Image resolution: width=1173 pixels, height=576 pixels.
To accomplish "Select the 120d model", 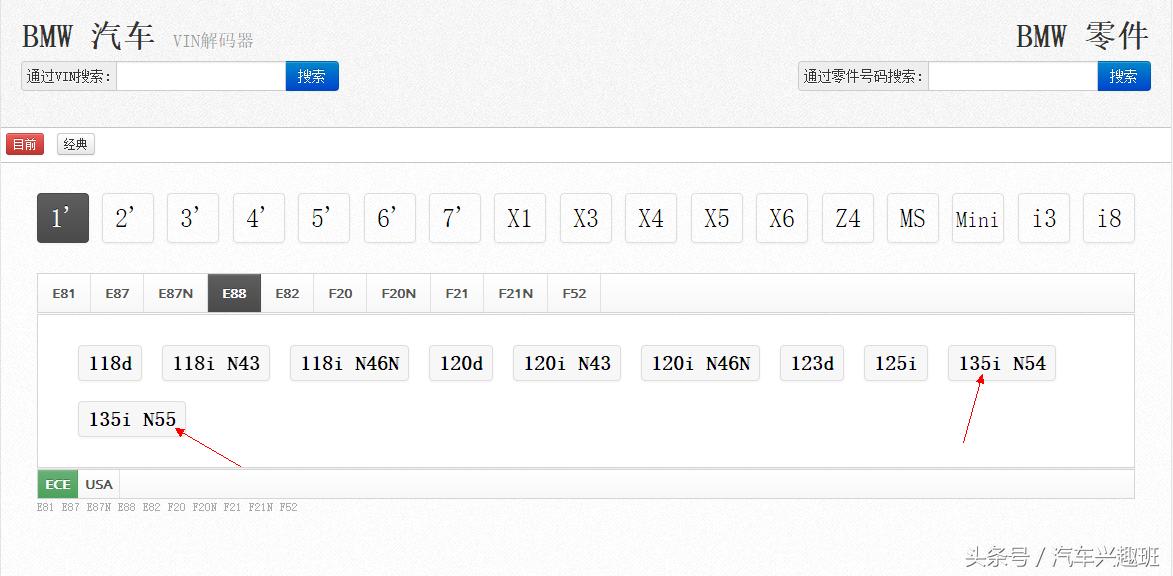I will tap(462, 364).
